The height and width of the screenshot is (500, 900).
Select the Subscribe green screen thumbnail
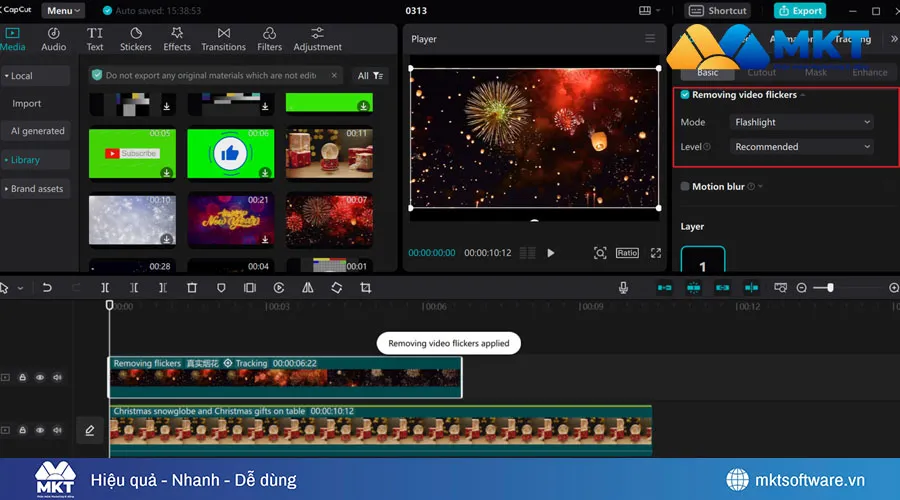pyautogui.click(x=132, y=153)
